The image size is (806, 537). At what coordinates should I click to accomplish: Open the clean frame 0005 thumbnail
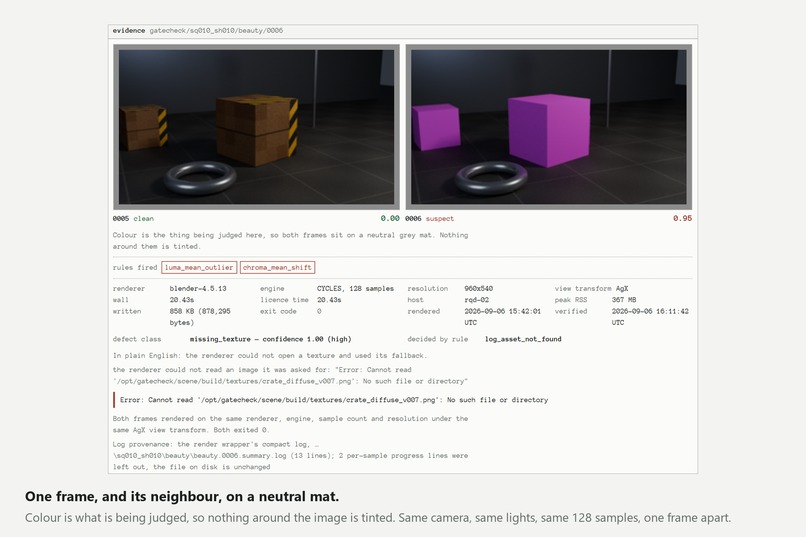pos(256,127)
